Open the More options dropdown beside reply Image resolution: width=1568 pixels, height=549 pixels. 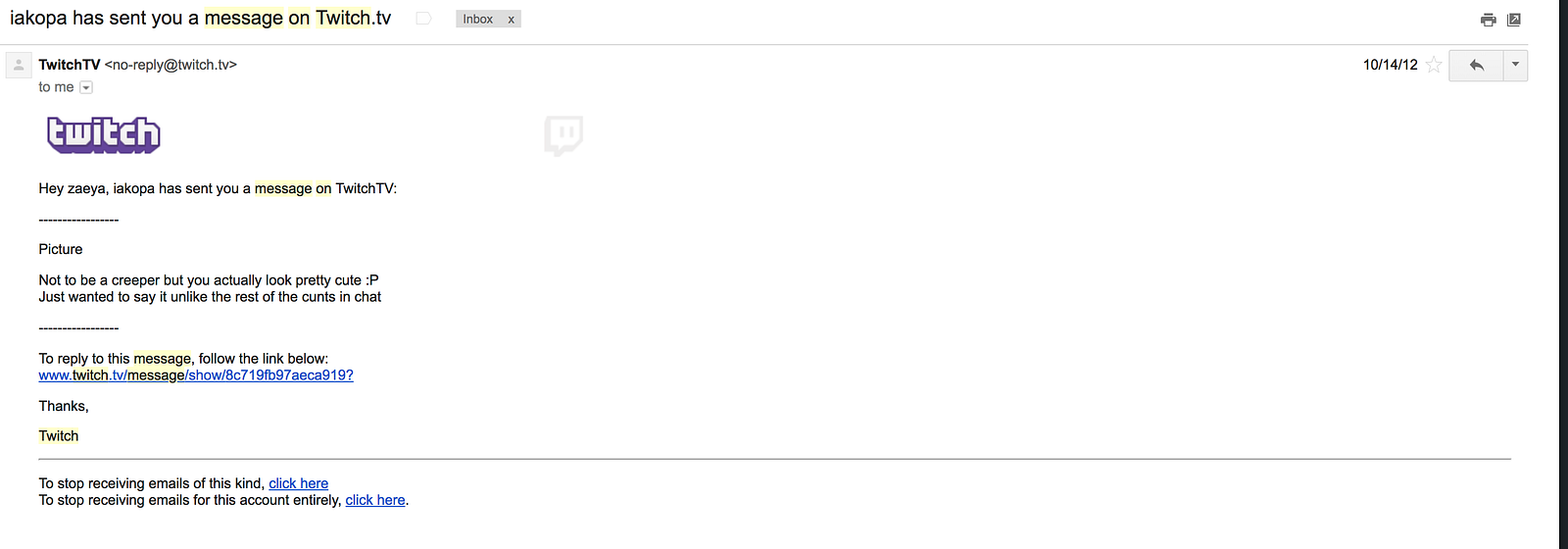click(x=1515, y=65)
